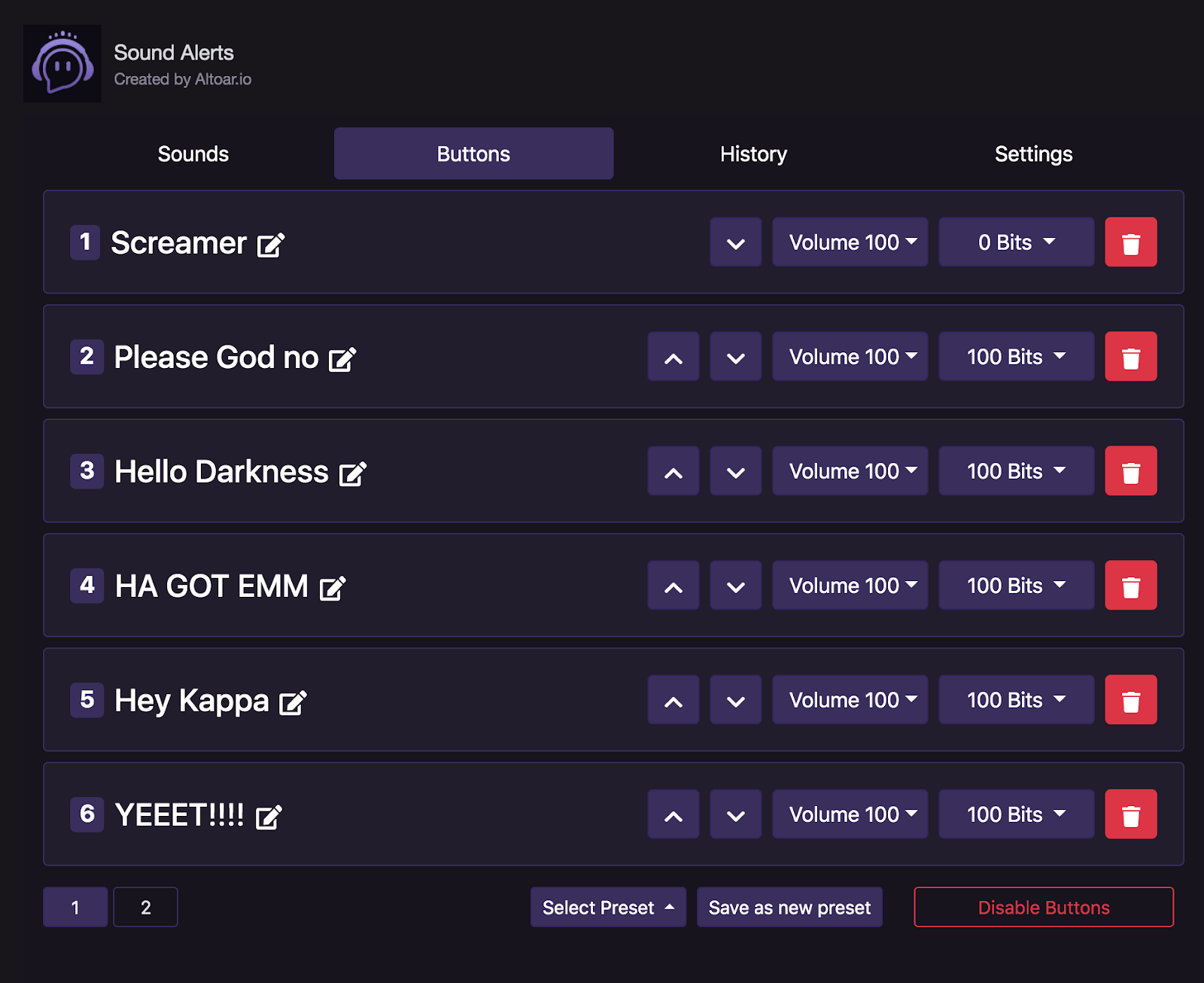This screenshot has width=1204, height=983.
Task: Open the rename pencil for Please God no
Action: coord(343,358)
